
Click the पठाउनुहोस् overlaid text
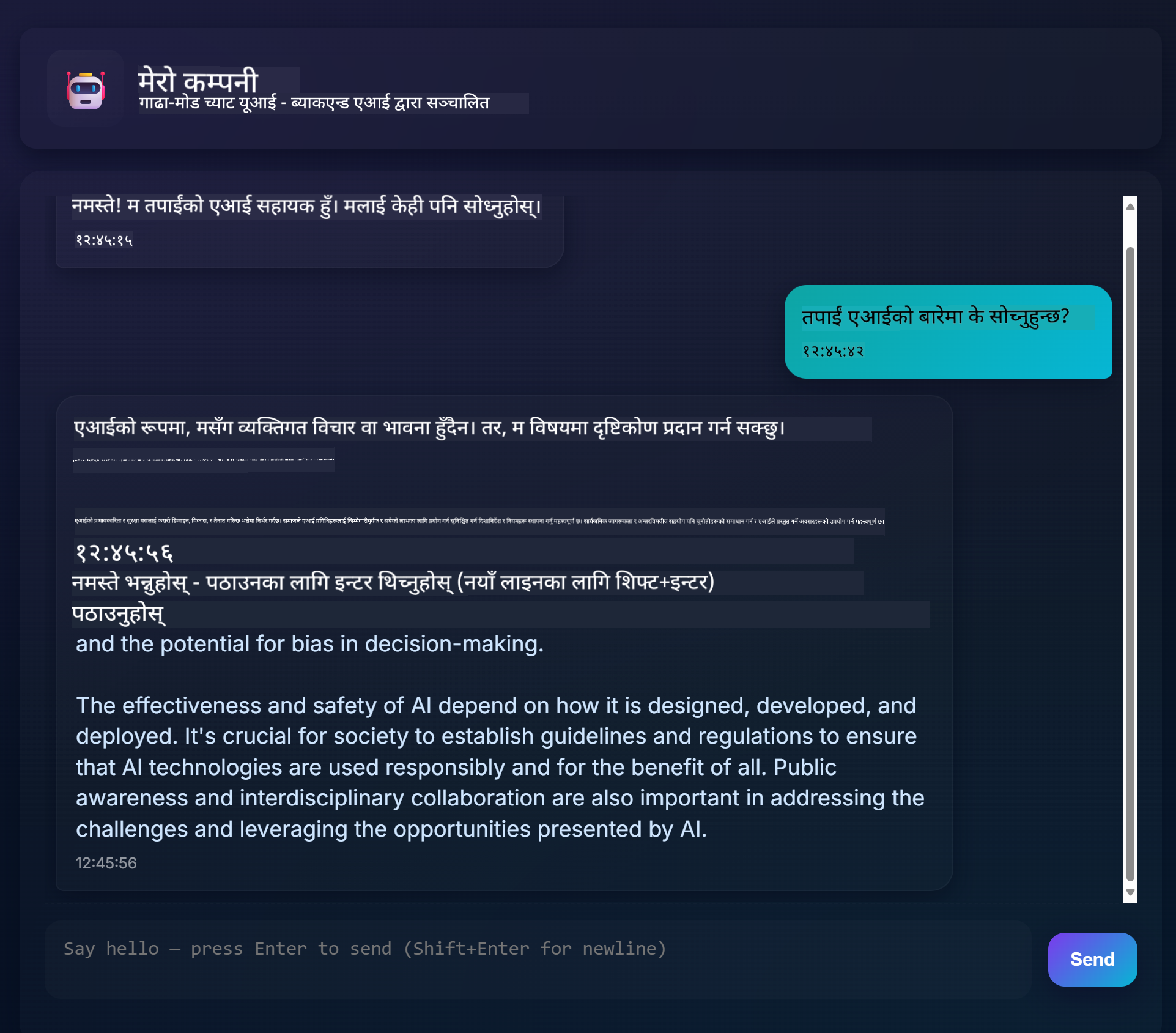click(x=119, y=614)
